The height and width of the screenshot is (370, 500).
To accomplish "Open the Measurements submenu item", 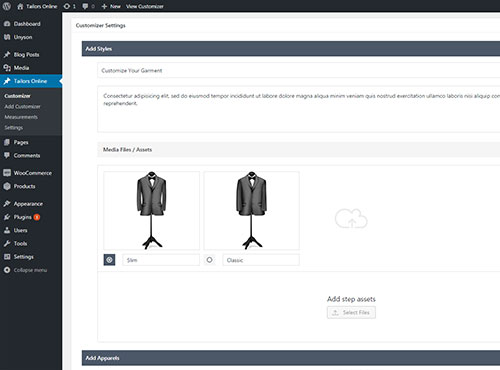I will coord(21,117).
